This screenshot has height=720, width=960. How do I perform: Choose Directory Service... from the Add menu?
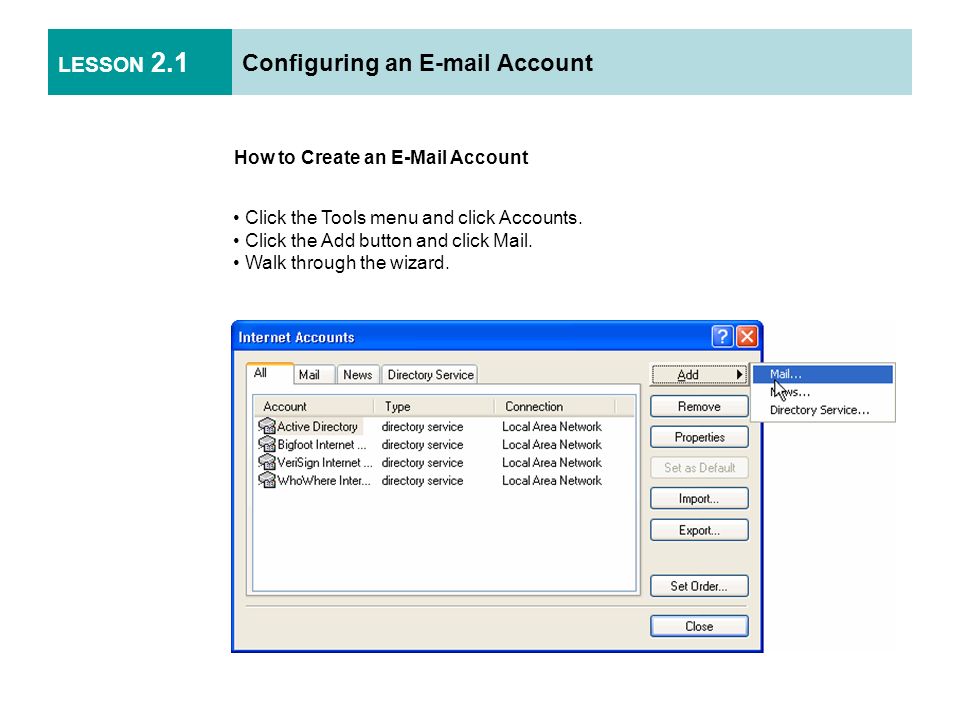coord(823,410)
